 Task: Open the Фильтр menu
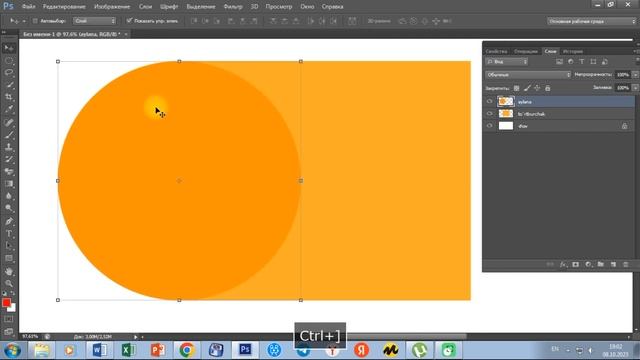click(233, 7)
